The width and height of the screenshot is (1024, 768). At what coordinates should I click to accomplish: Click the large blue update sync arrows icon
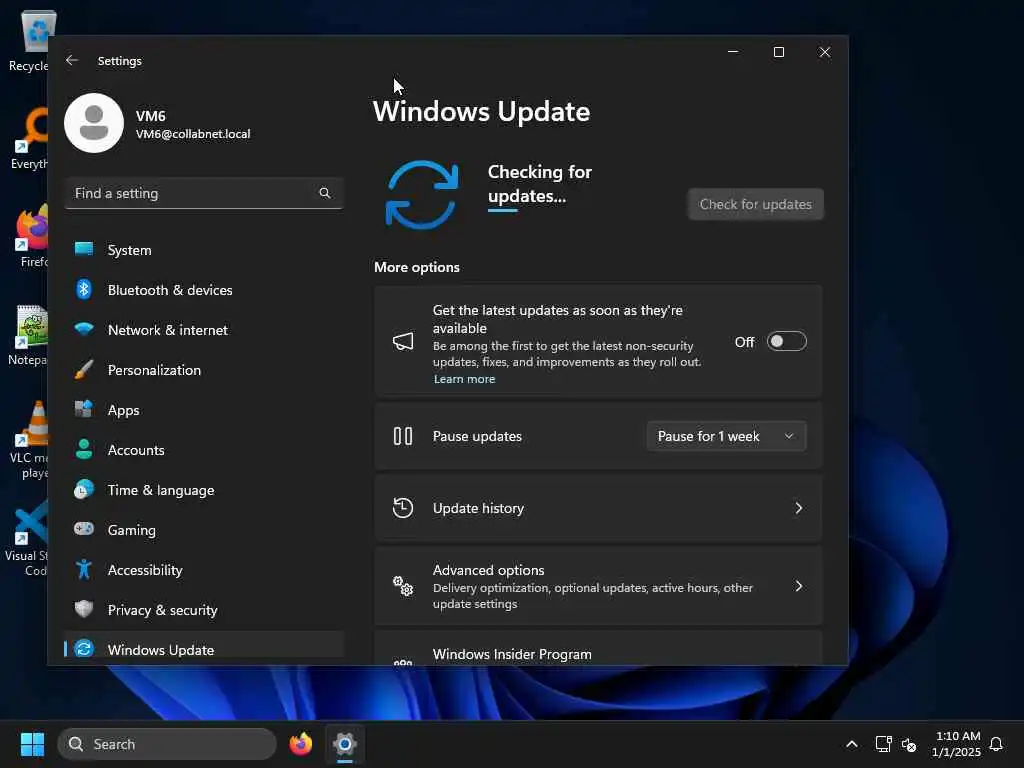422,195
